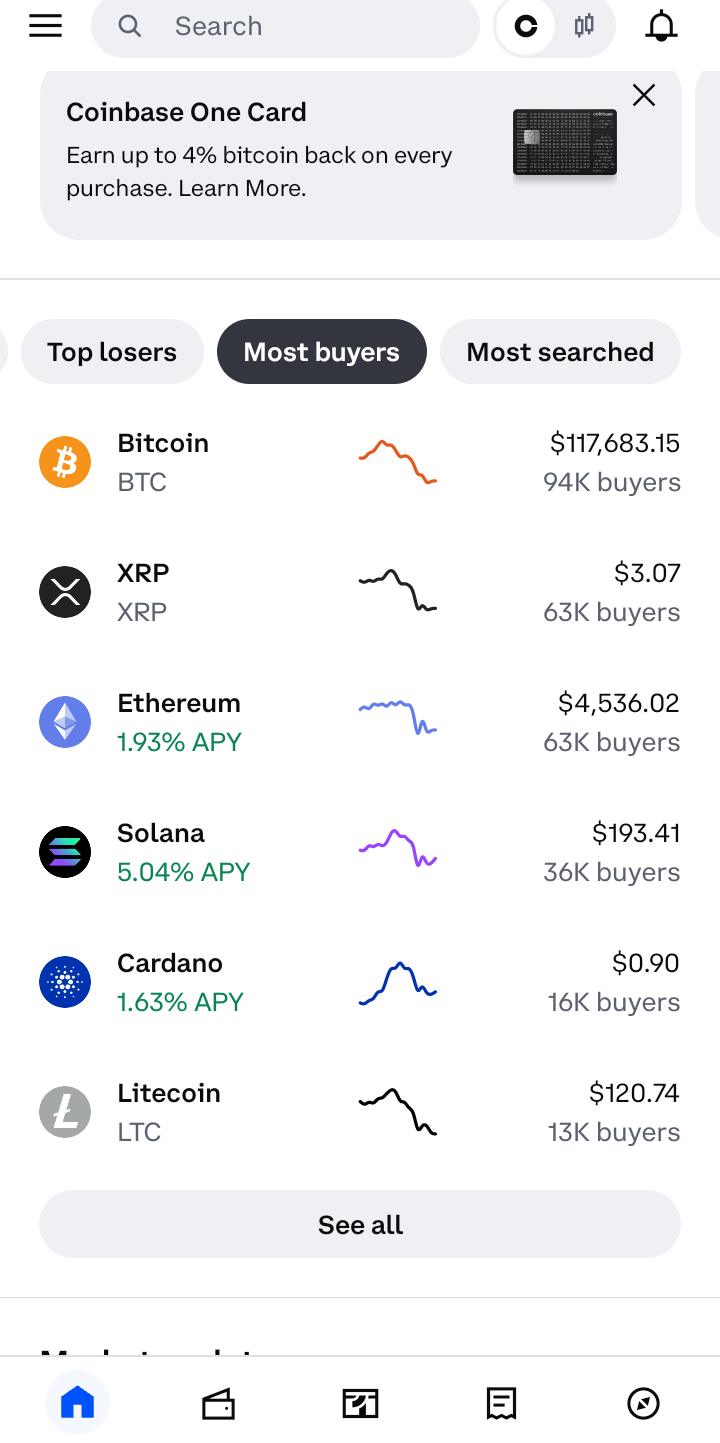Open the notifications bell

661,26
